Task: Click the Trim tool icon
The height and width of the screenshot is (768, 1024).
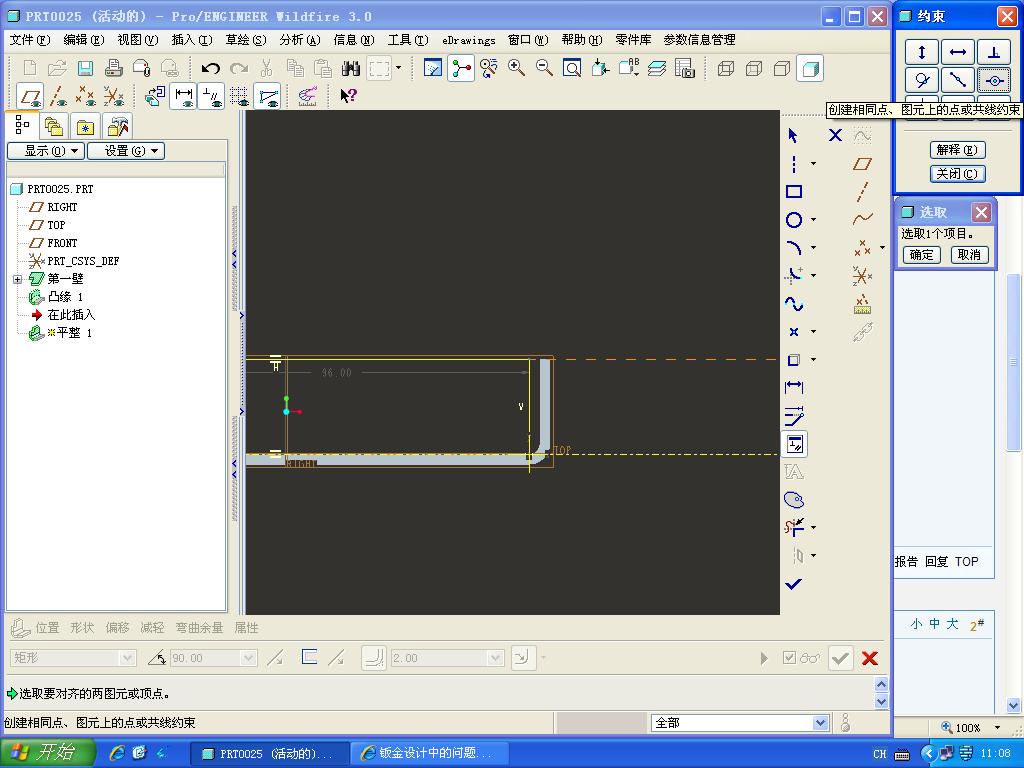Action: pos(794,527)
